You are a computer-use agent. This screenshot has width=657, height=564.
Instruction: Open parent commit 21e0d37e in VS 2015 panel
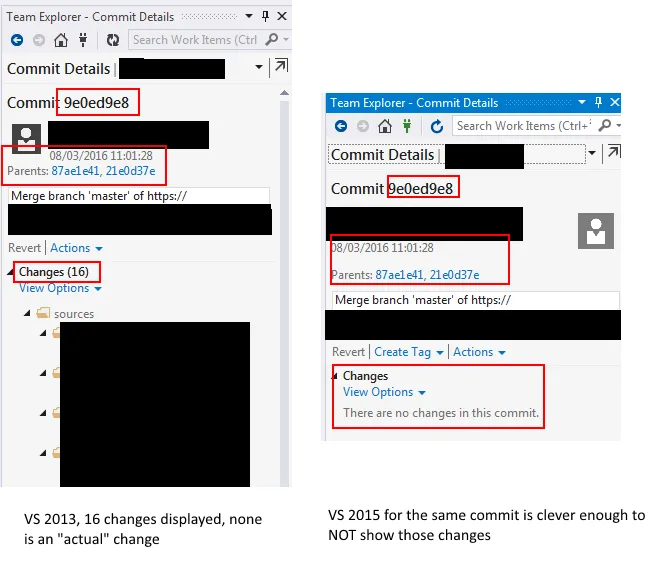click(455, 275)
